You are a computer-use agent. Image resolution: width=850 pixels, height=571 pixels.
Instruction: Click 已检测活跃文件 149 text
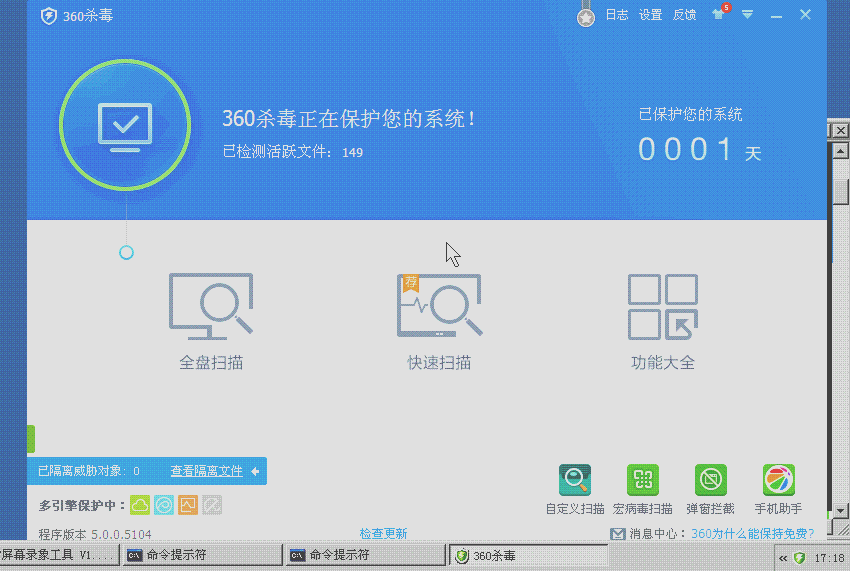[293, 152]
